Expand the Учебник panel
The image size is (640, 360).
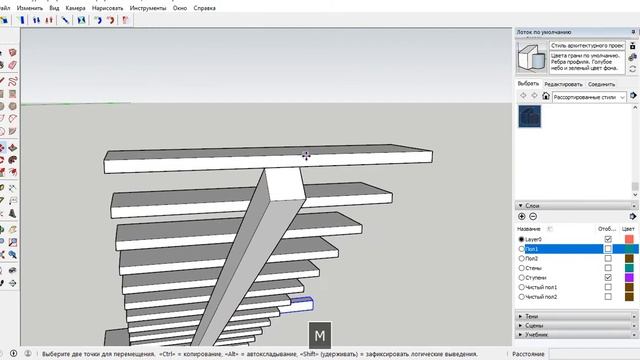tap(576, 335)
